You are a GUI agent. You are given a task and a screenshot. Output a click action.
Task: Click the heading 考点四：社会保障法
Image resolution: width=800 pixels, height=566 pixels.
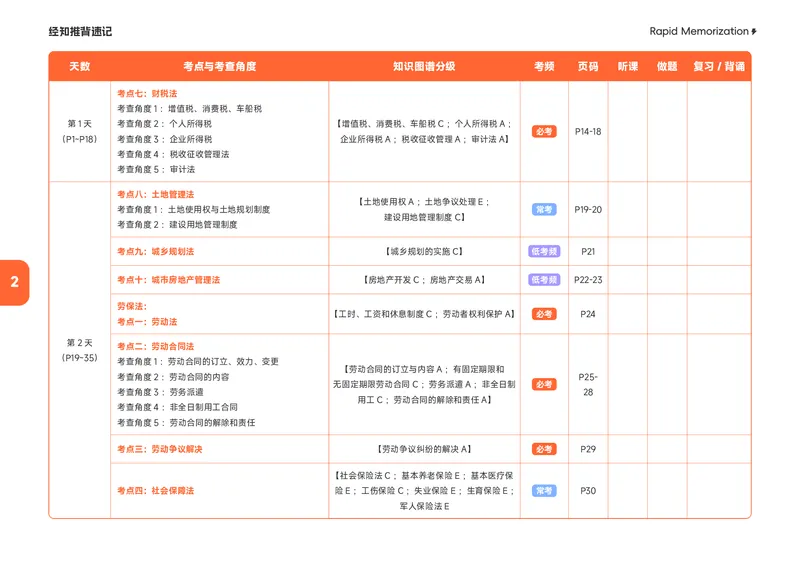(156, 490)
